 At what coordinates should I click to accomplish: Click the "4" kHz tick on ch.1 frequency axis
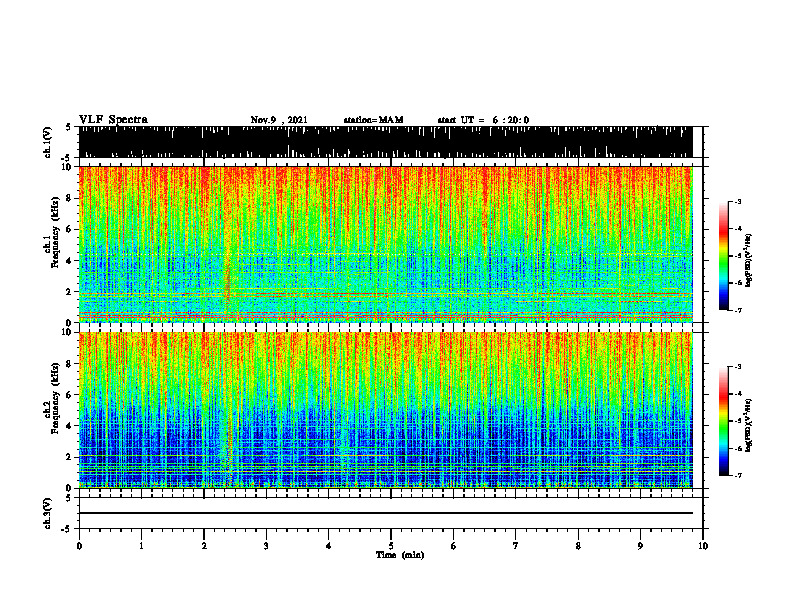click(x=69, y=261)
